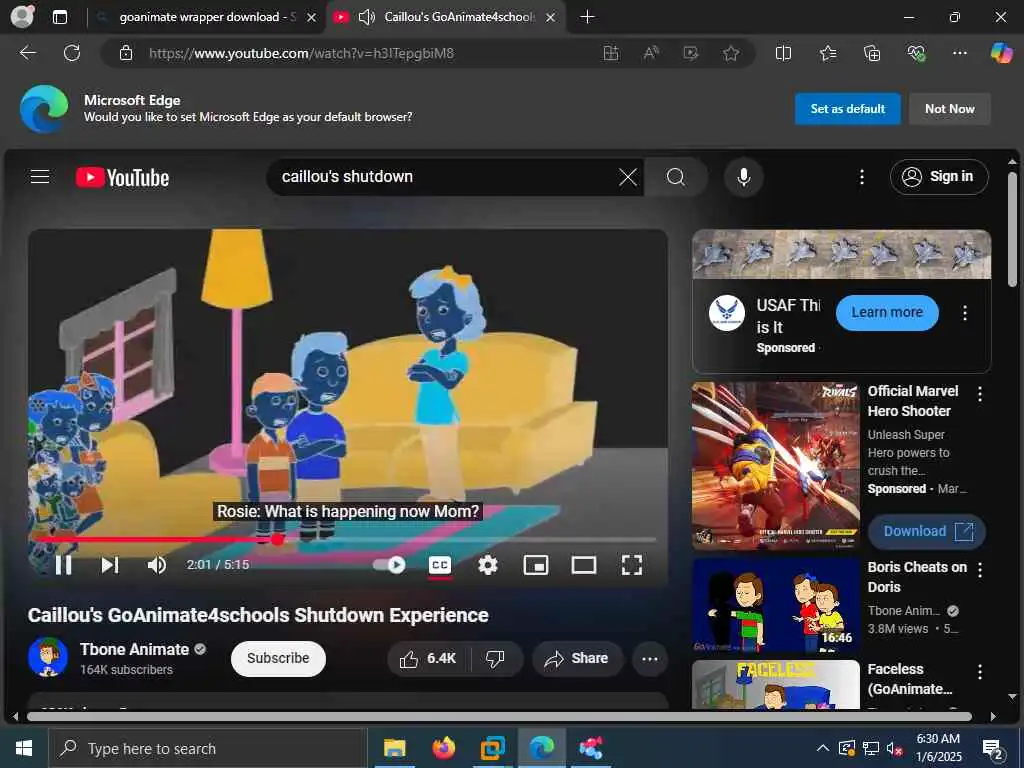This screenshot has width=1024, height=768.
Task: Dislike this video
Action: pos(496,658)
